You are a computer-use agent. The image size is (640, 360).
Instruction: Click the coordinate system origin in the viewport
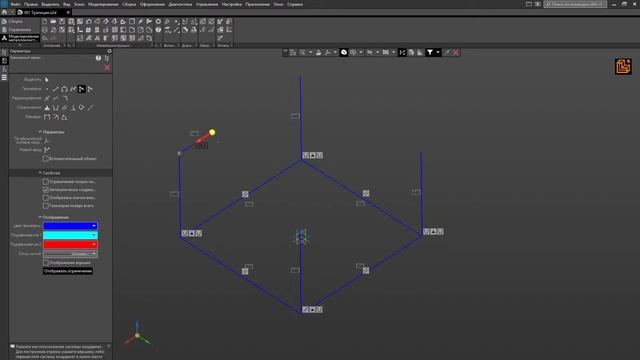(x=301, y=237)
